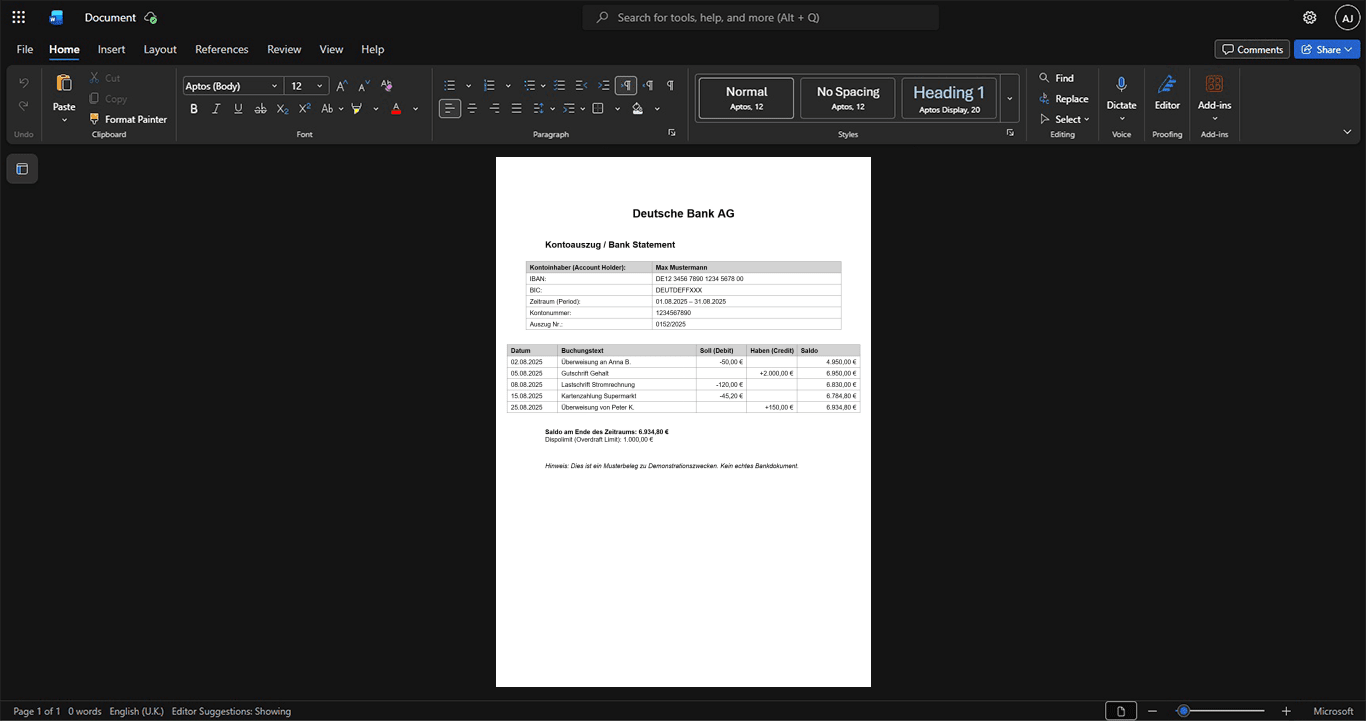Open the Paragraph dialog launcher
Screen dimensions: 1366x721
click(671, 133)
